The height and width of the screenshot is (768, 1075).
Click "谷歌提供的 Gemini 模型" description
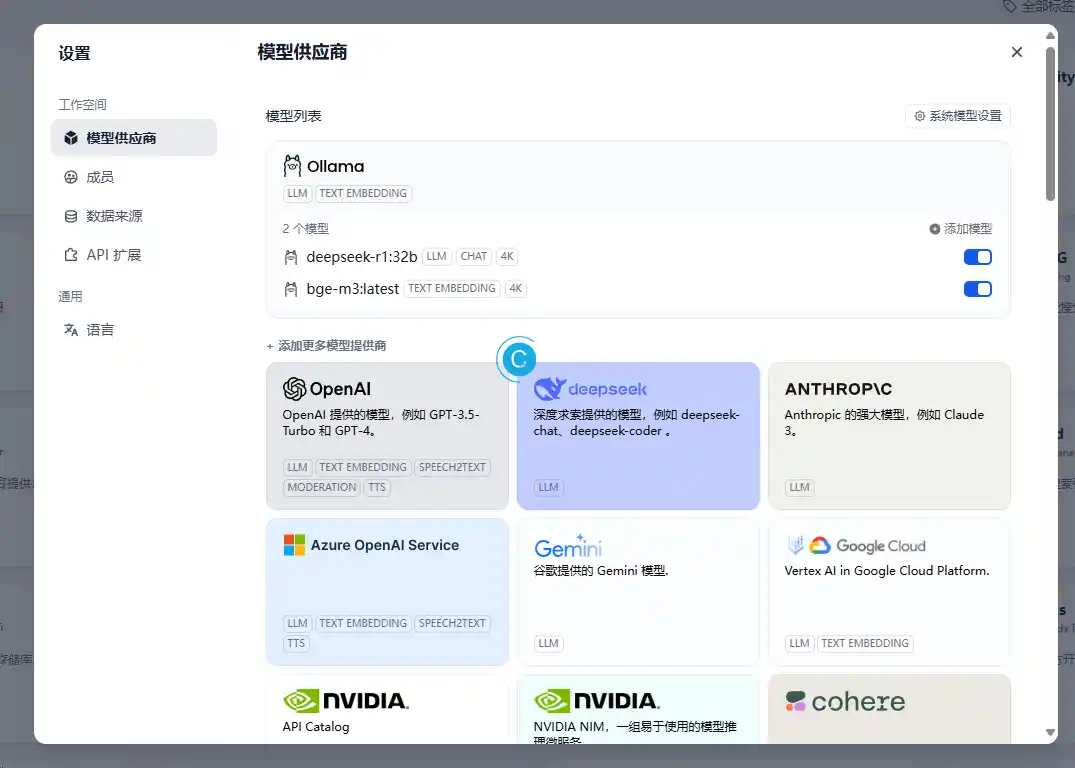(x=601, y=571)
